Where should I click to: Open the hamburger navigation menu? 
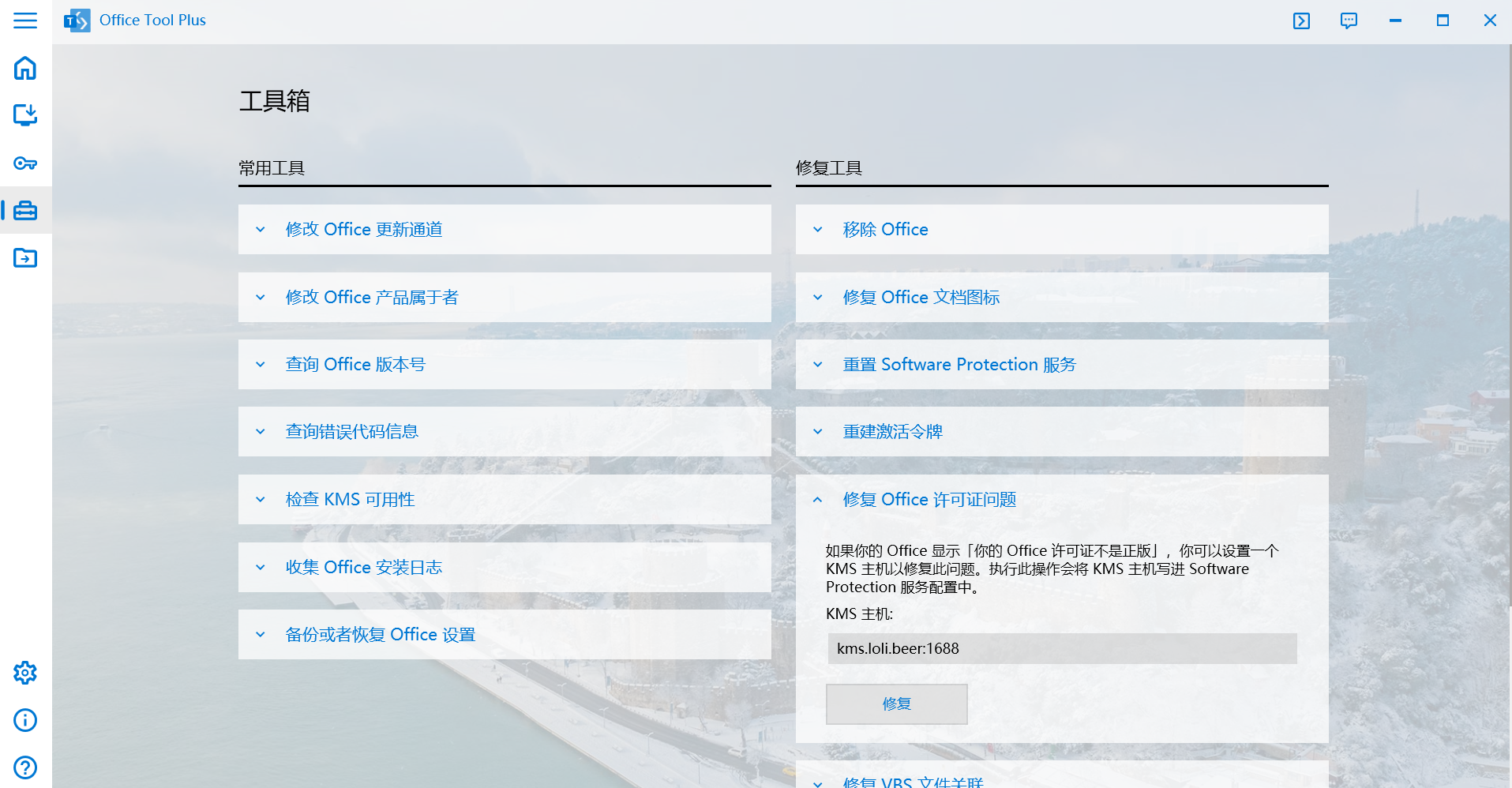pos(25,21)
